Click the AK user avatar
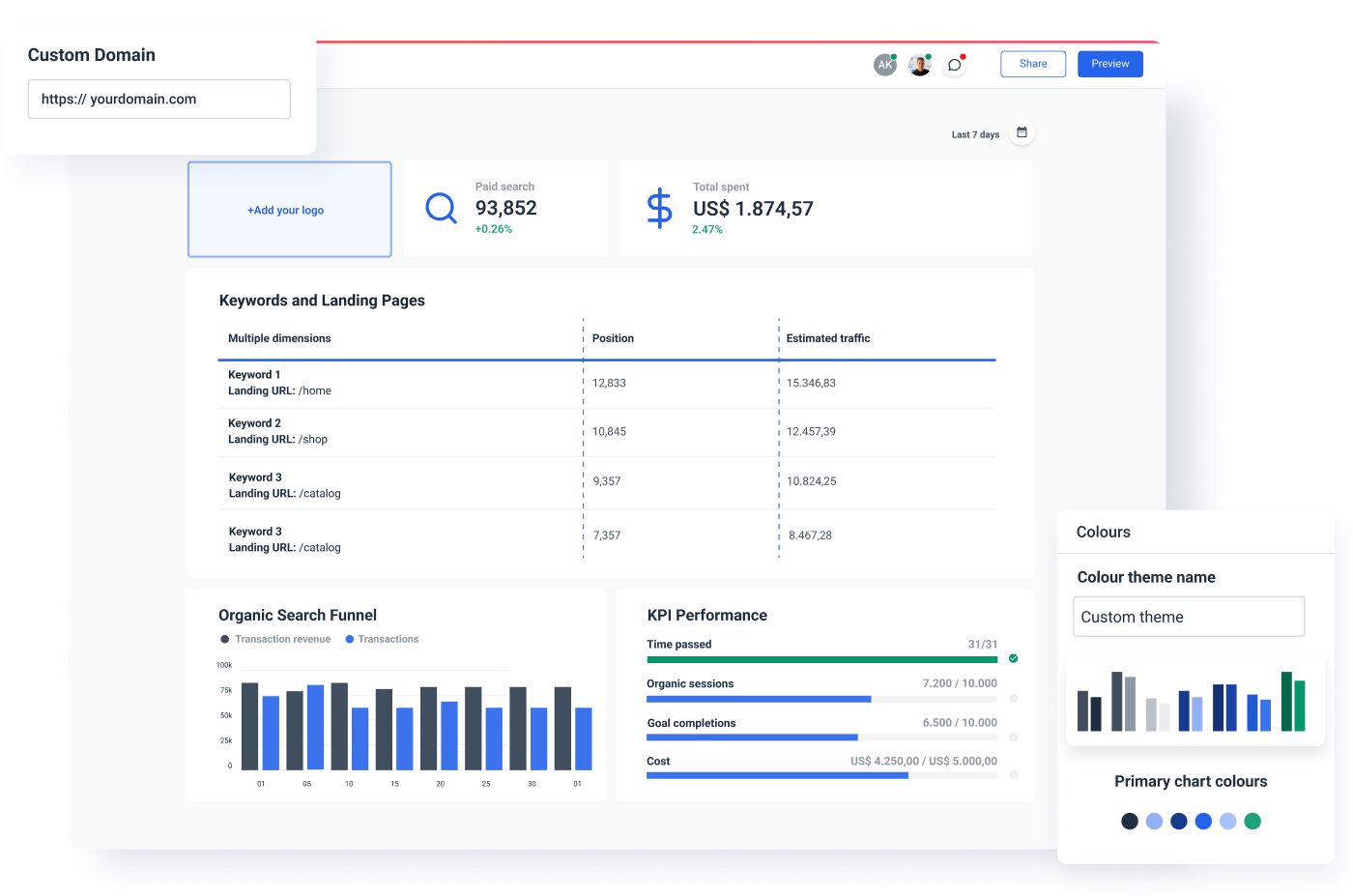This screenshot has width=1353, height=896. coord(884,65)
